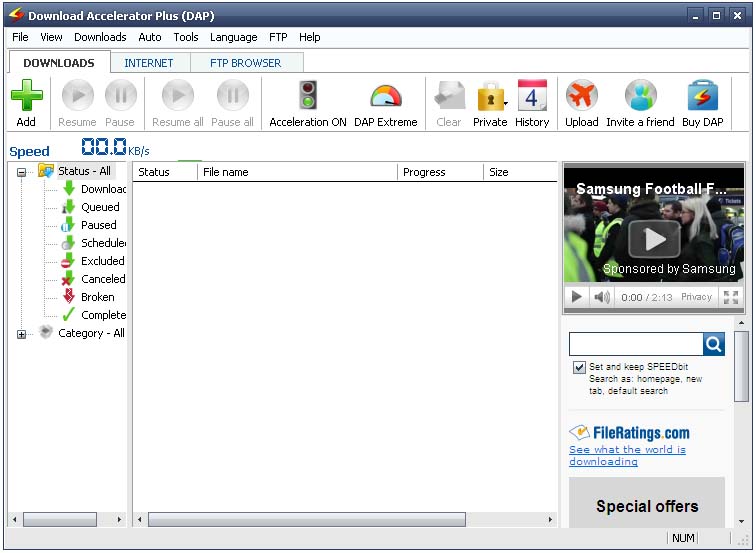This screenshot has height=553, width=756.
Task: Uncheck Set and keep SPEEDbit Search checkbox
Action: click(580, 367)
